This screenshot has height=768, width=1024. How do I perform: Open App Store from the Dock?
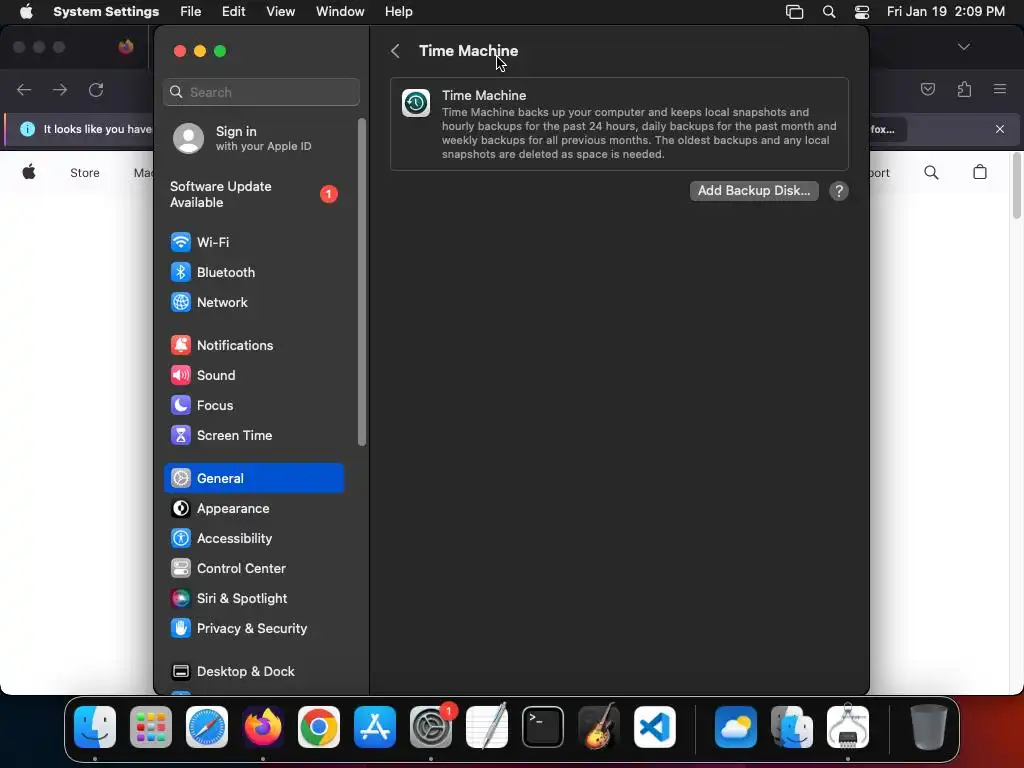coord(375,727)
